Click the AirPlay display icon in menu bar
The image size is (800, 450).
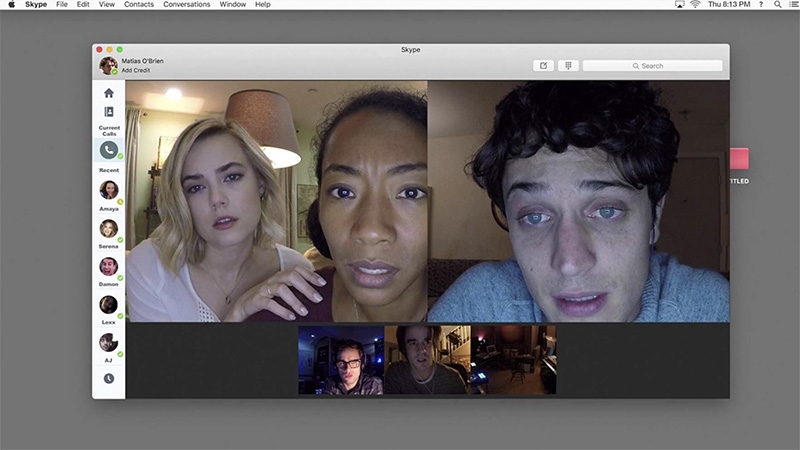pyautogui.click(x=679, y=4)
